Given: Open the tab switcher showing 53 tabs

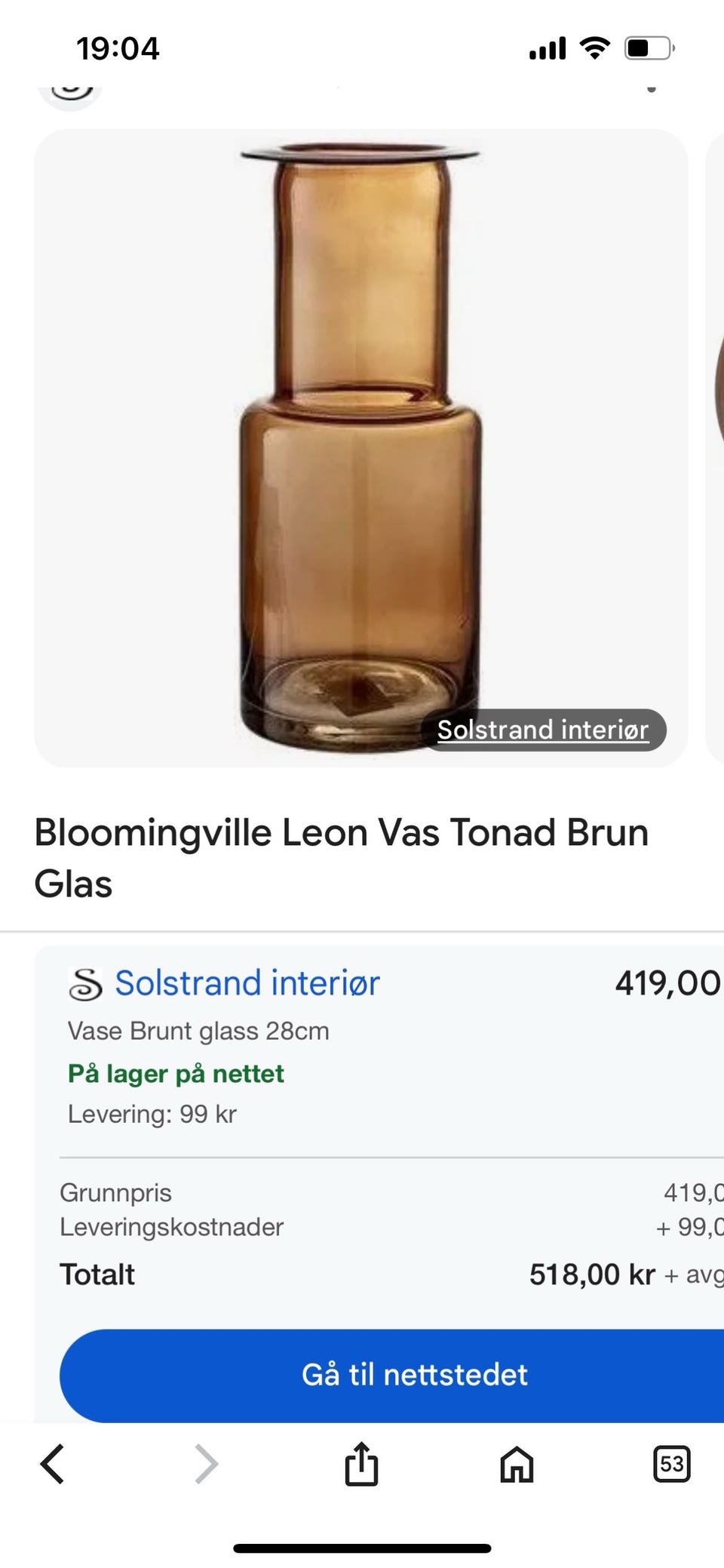Looking at the screenshot, I should coord(671,1464).
